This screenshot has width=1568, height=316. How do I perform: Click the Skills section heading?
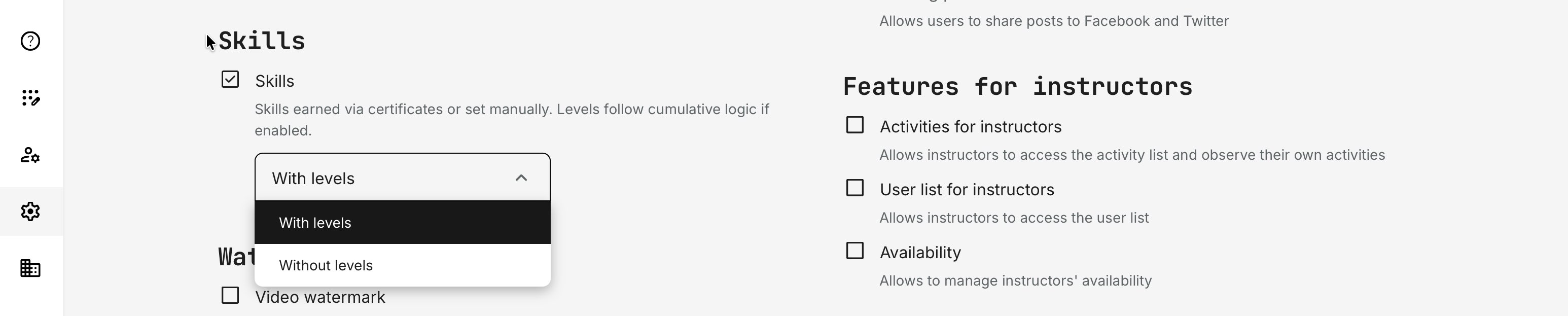pyautogui.click(x=261, y=41)
